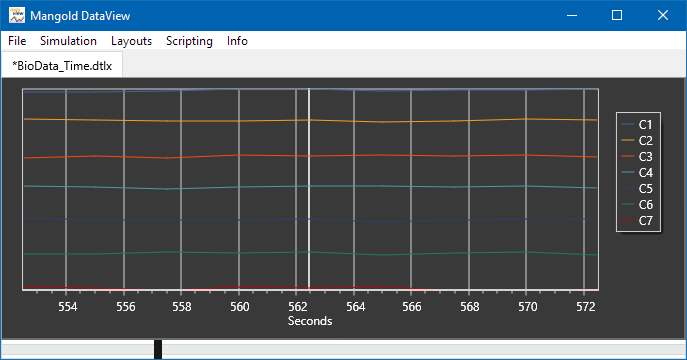Click the C3 legend entry
This screenshot has height=360, width=687.
[637, 157]
